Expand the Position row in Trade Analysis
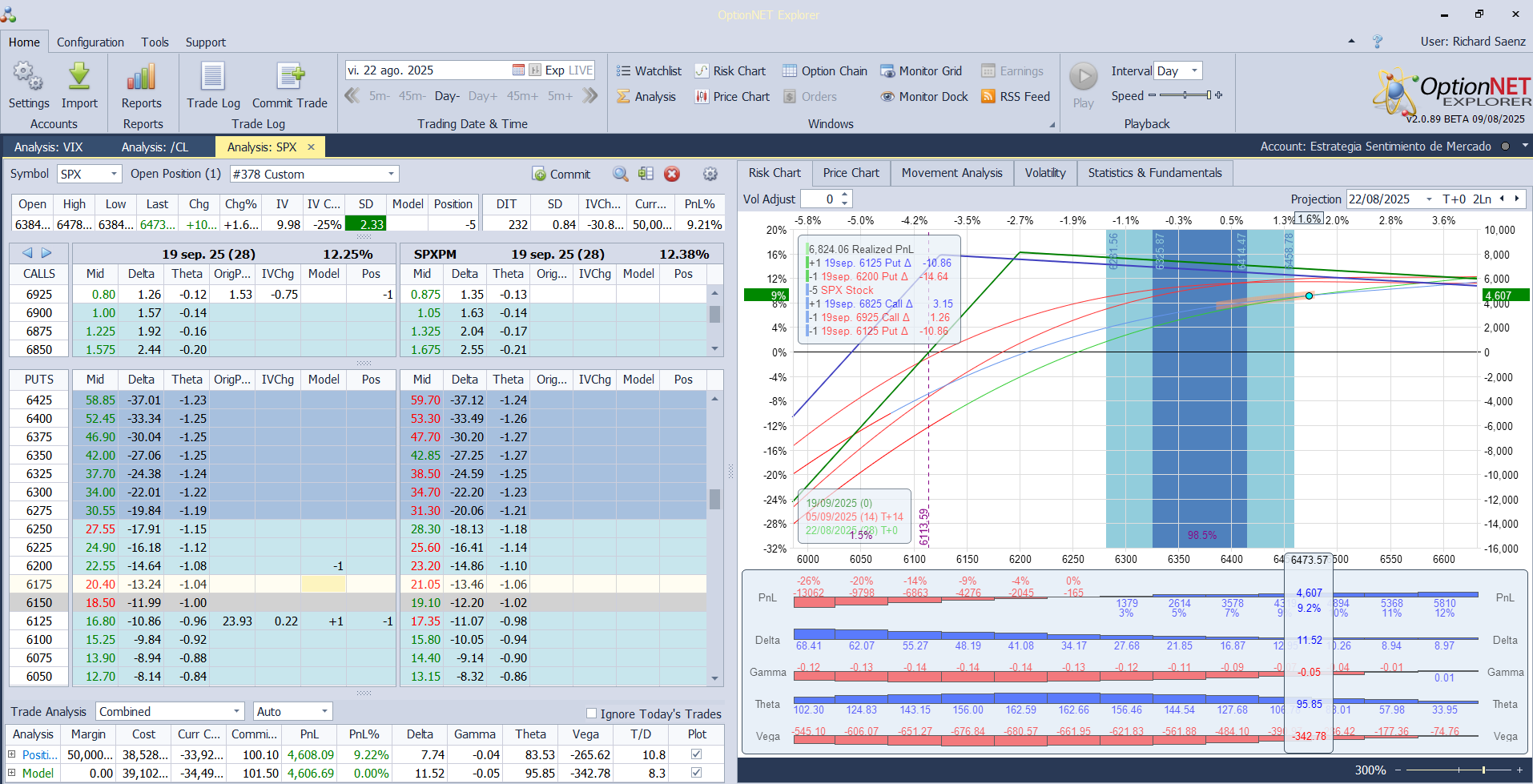1533x784 pixels. [12, 754]
